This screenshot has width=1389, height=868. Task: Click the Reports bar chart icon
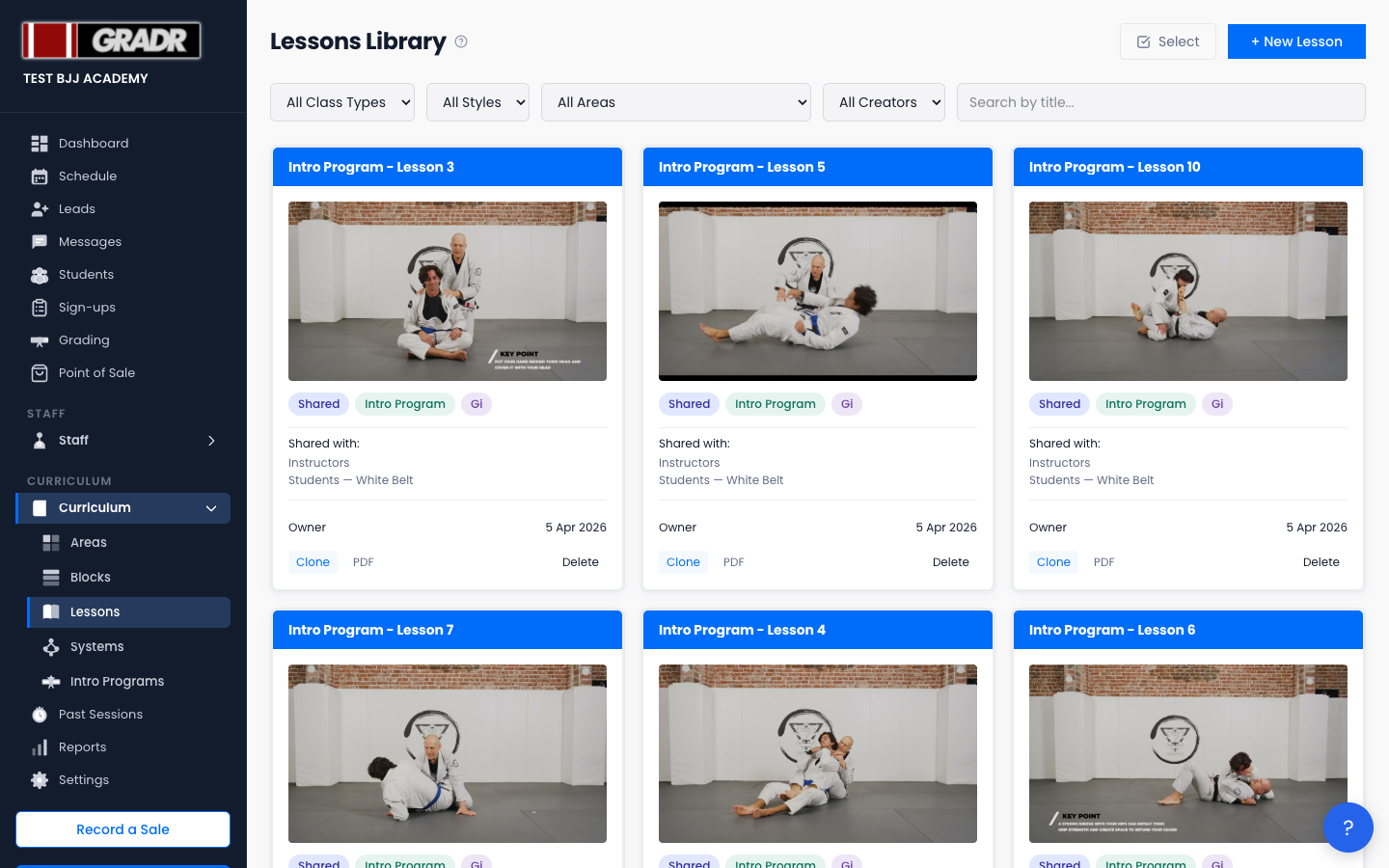tap(40, 747)
